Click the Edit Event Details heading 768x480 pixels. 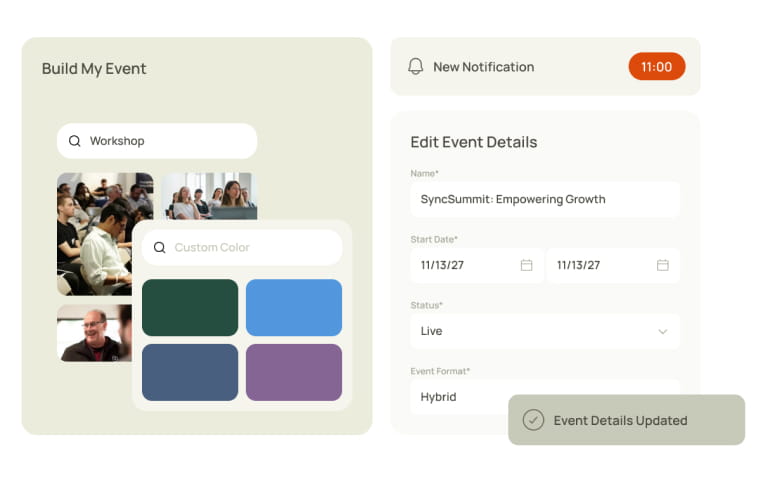[474, 142]
